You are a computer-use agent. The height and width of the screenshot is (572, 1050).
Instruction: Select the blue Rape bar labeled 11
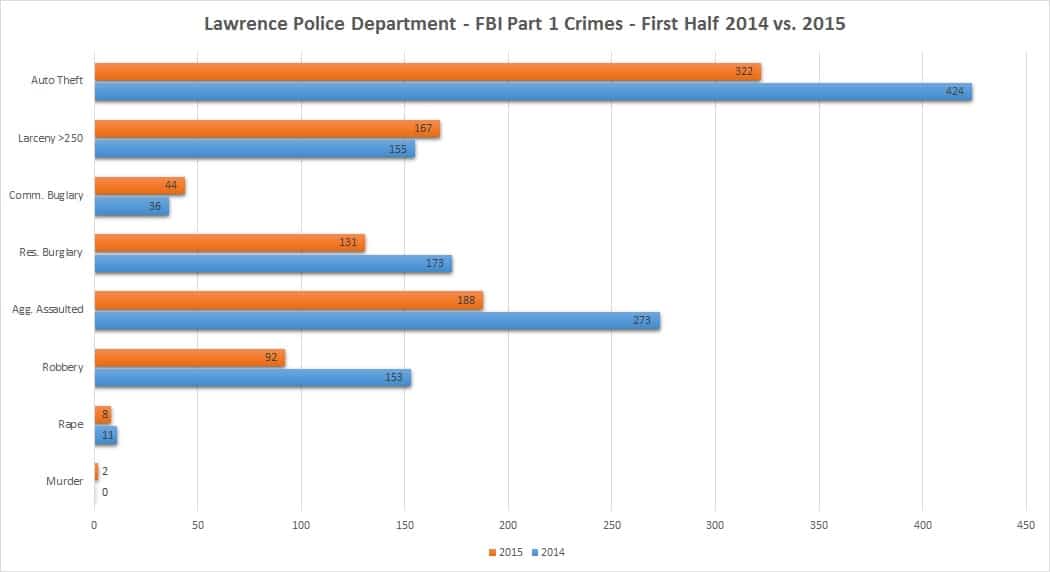coord(106,435)
